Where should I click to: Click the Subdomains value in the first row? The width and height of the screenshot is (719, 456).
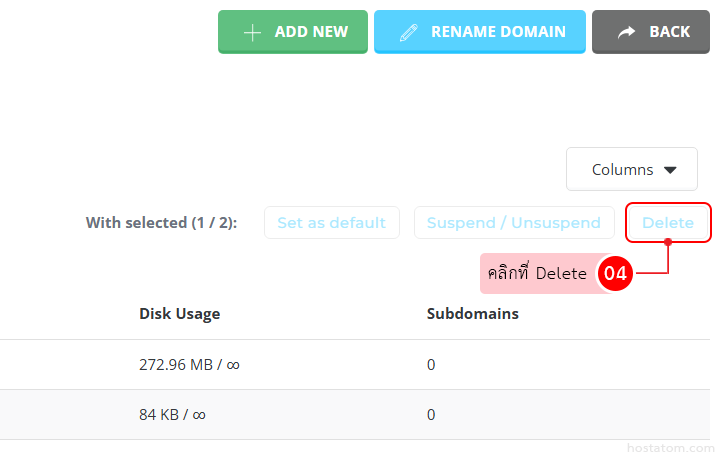point(431,365)
